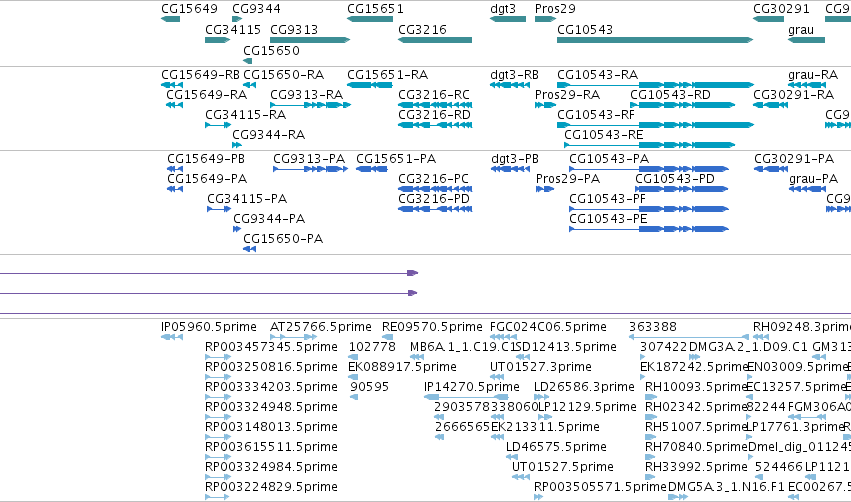
Task: Click the grau gene feature
Action: tap(806, 40)
